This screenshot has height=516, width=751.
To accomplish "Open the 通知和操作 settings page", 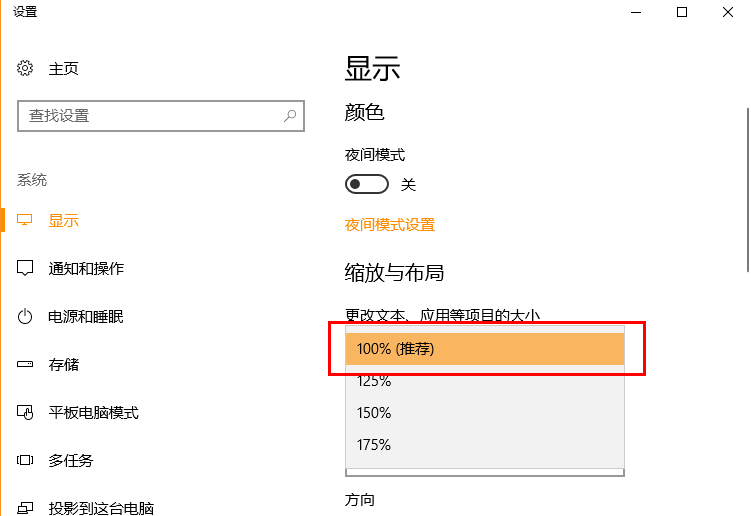I will 86,269.
